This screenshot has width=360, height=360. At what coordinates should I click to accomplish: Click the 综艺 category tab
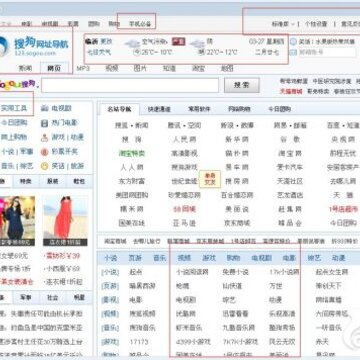coord(314,258)
